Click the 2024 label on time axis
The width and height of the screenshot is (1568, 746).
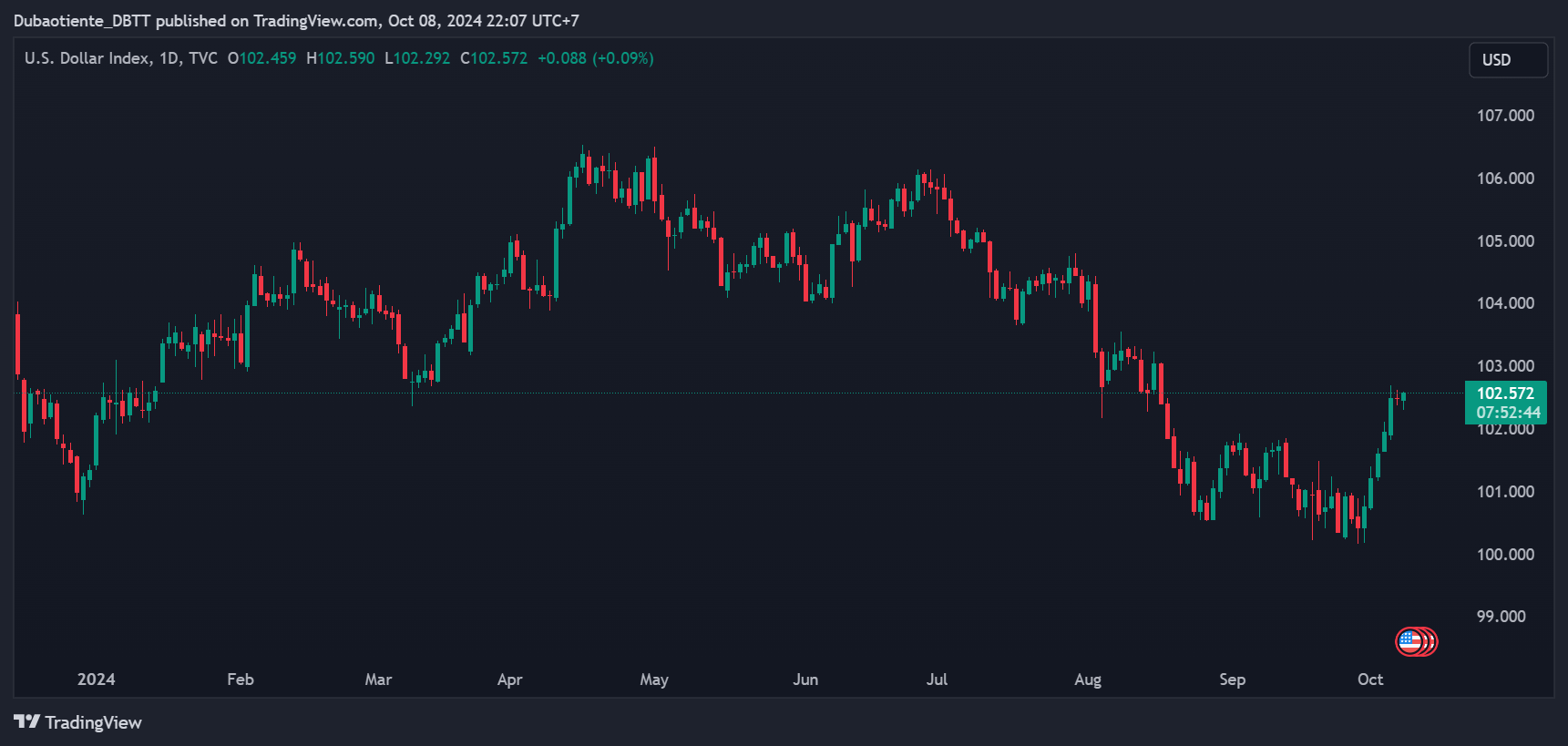97,680
